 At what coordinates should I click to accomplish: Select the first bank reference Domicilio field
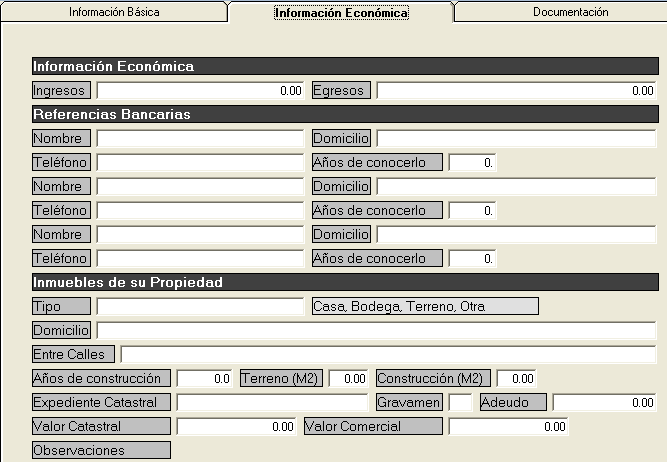(516, 138)
